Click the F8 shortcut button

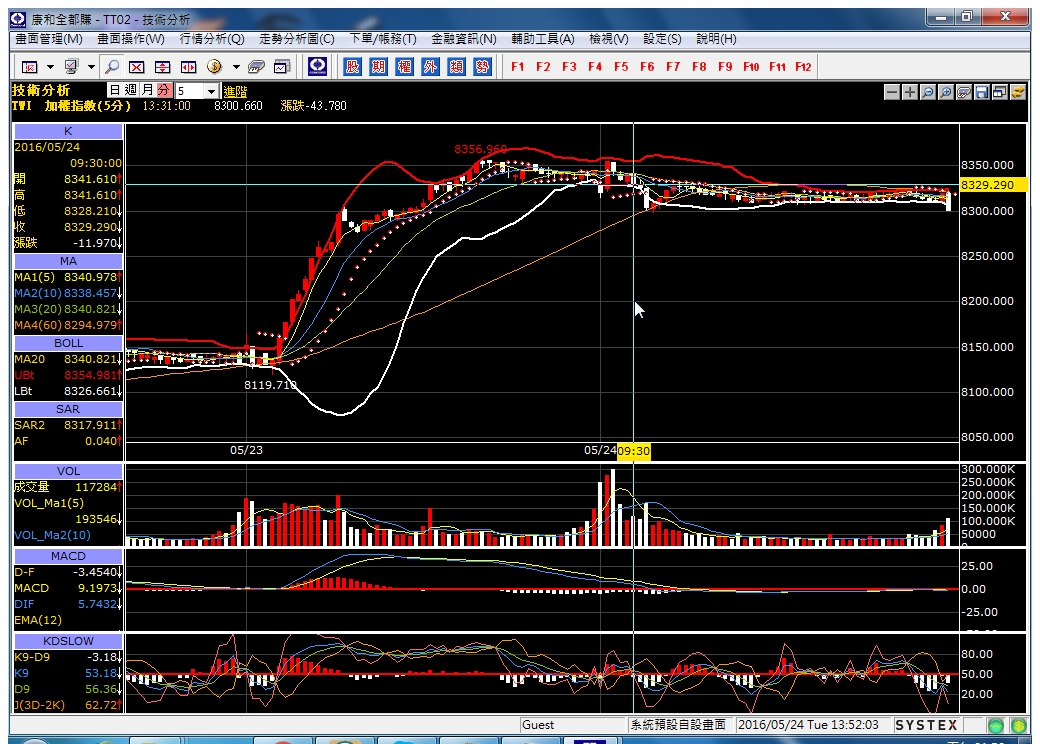tap(699, 67)
